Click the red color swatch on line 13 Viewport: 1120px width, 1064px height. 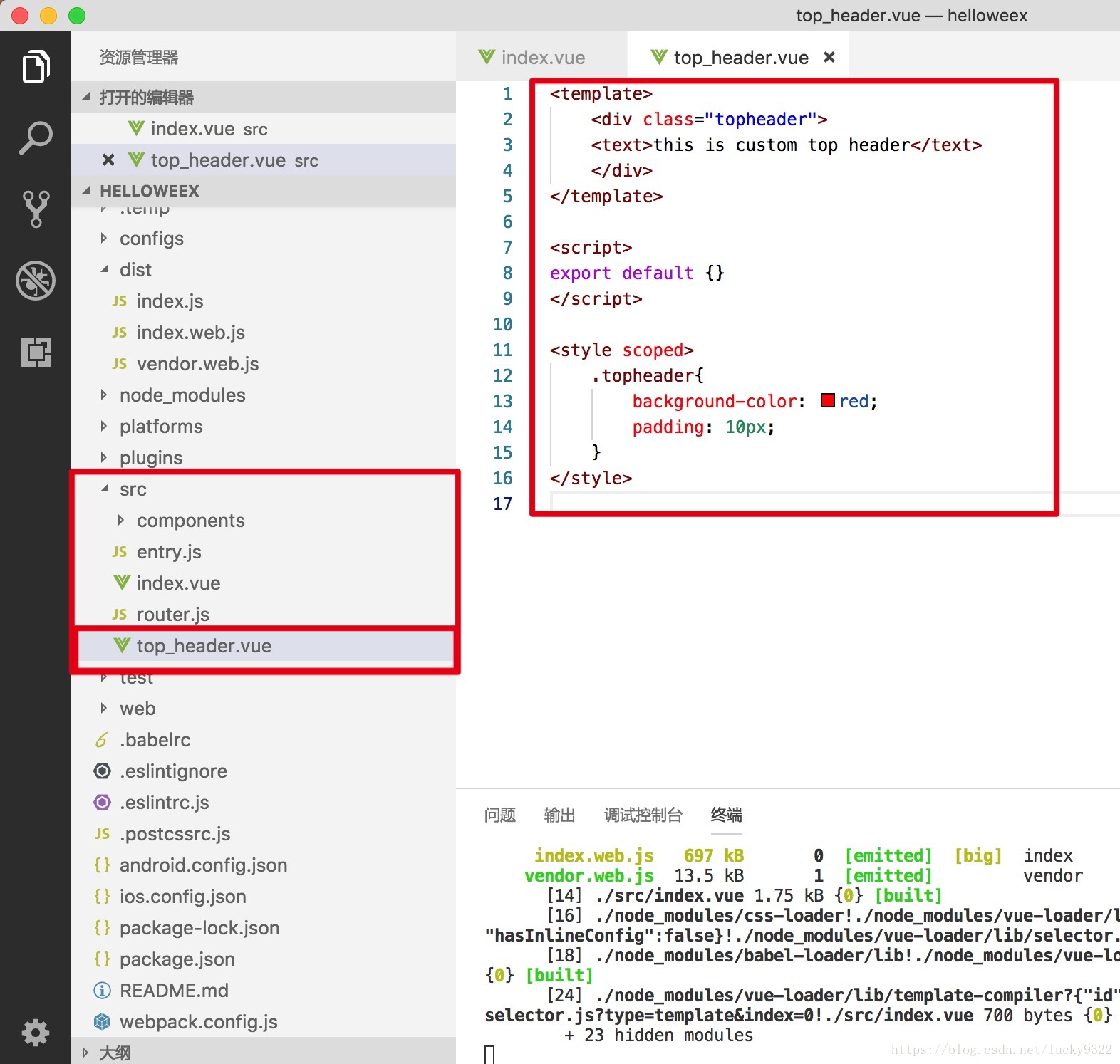827,400
